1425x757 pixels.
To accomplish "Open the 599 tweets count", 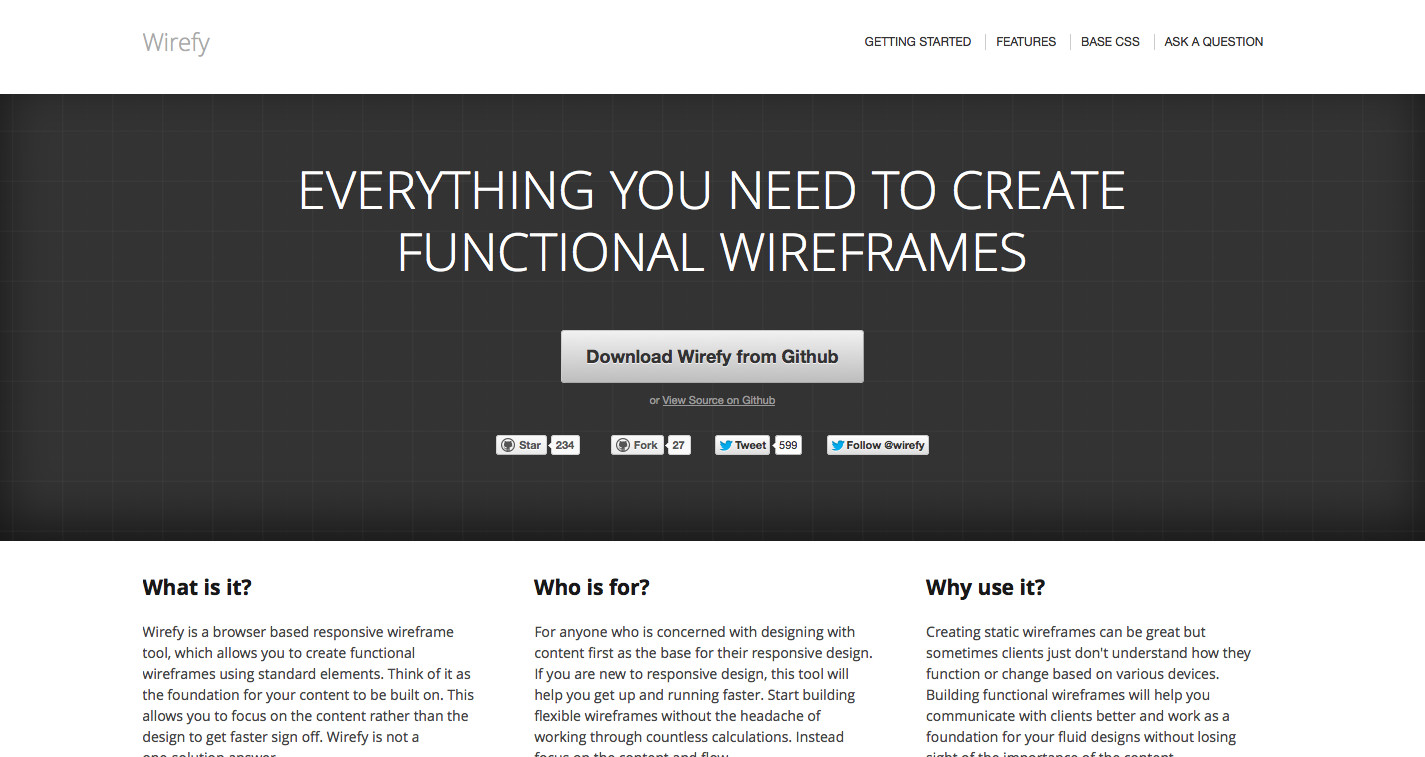I will 788,445.
